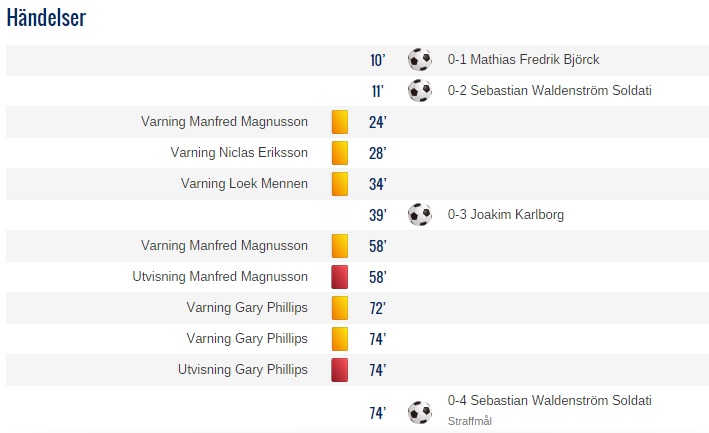709x433 pixels.
Task: Click the Straffmål label under the last goal
Action: tap(469, 421)
